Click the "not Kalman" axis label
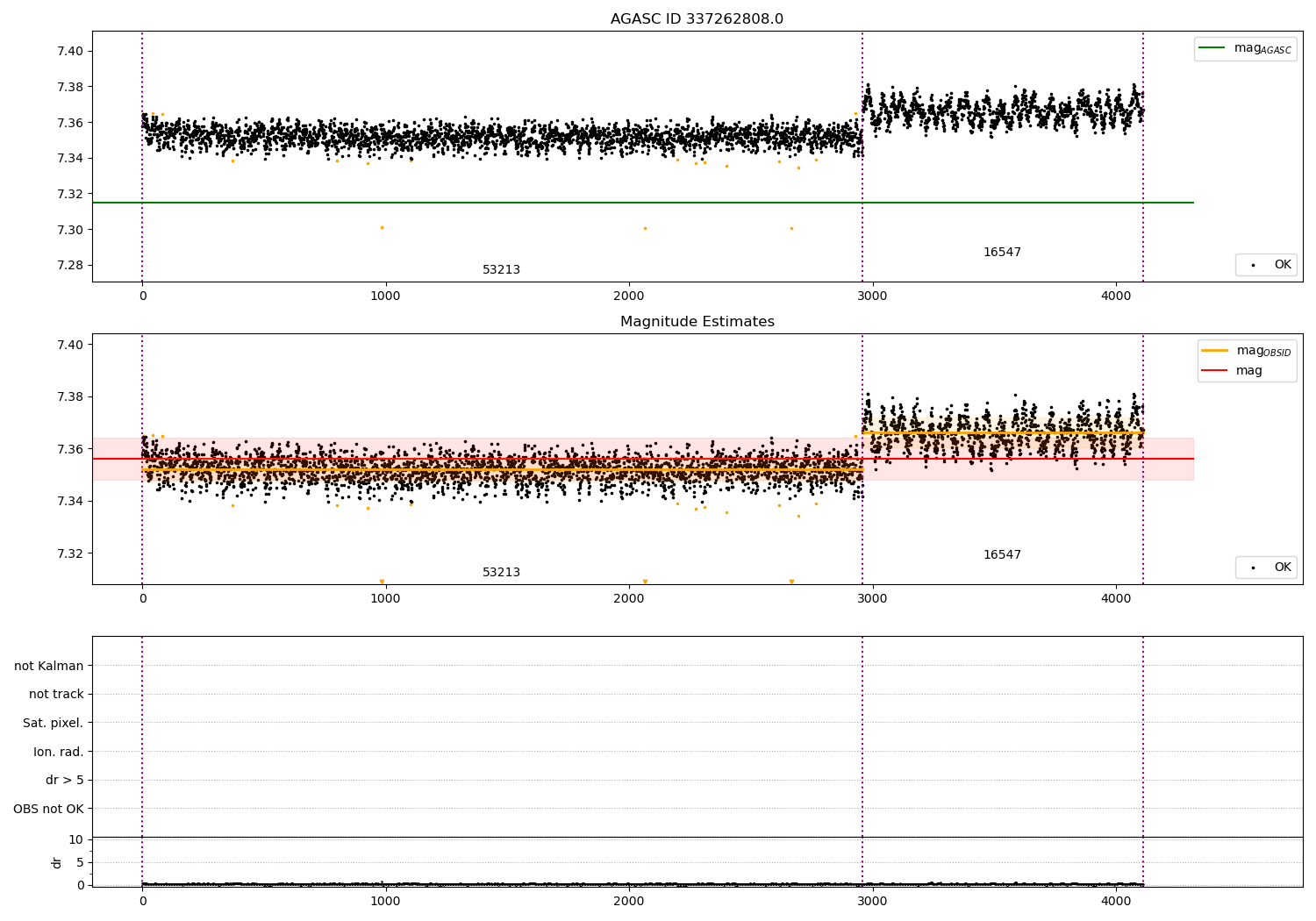 coord(49,666)
